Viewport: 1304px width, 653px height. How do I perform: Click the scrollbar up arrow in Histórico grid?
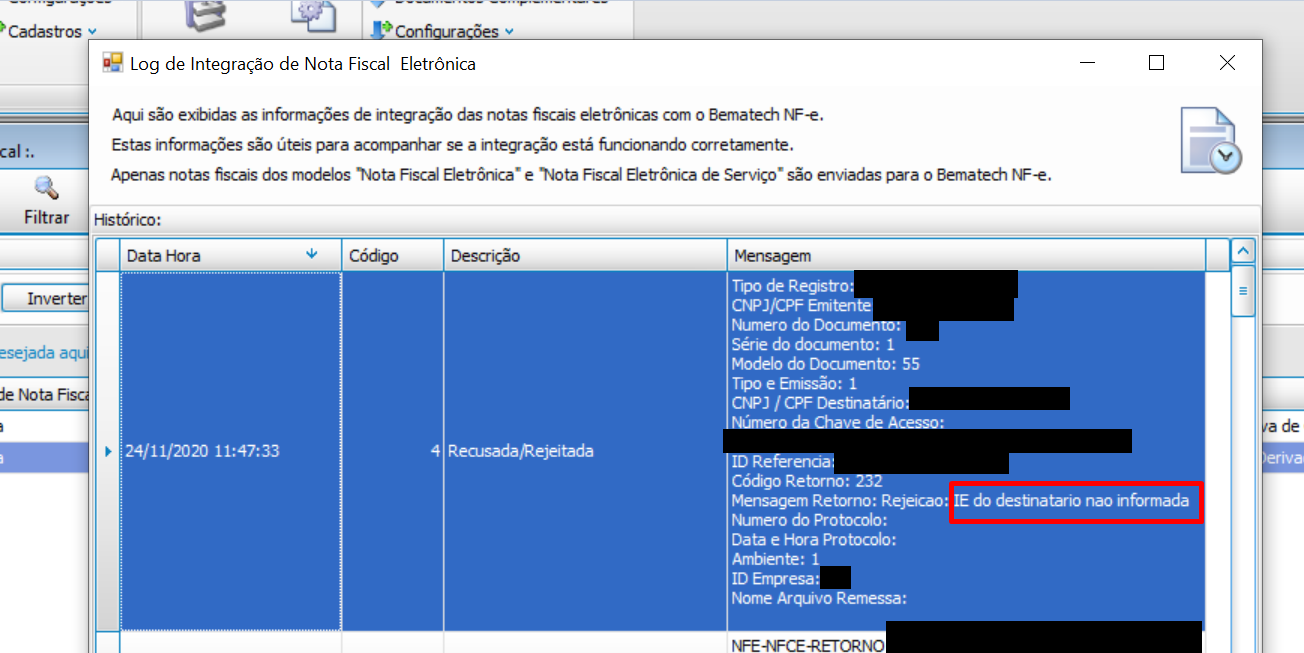pyautogui.click(x=1242, y=251)
